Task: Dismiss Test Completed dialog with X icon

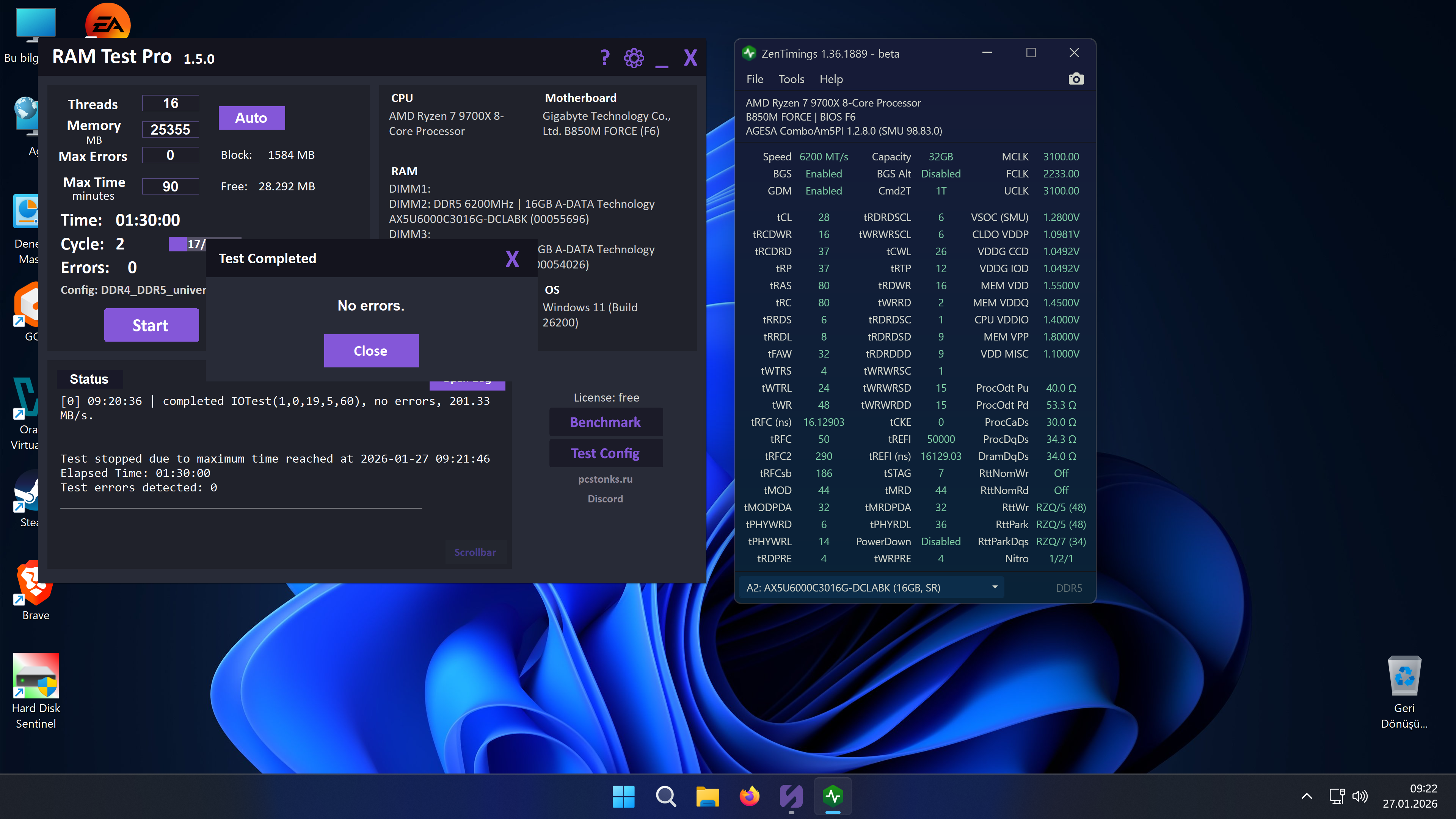Action: tap(512, 259)
